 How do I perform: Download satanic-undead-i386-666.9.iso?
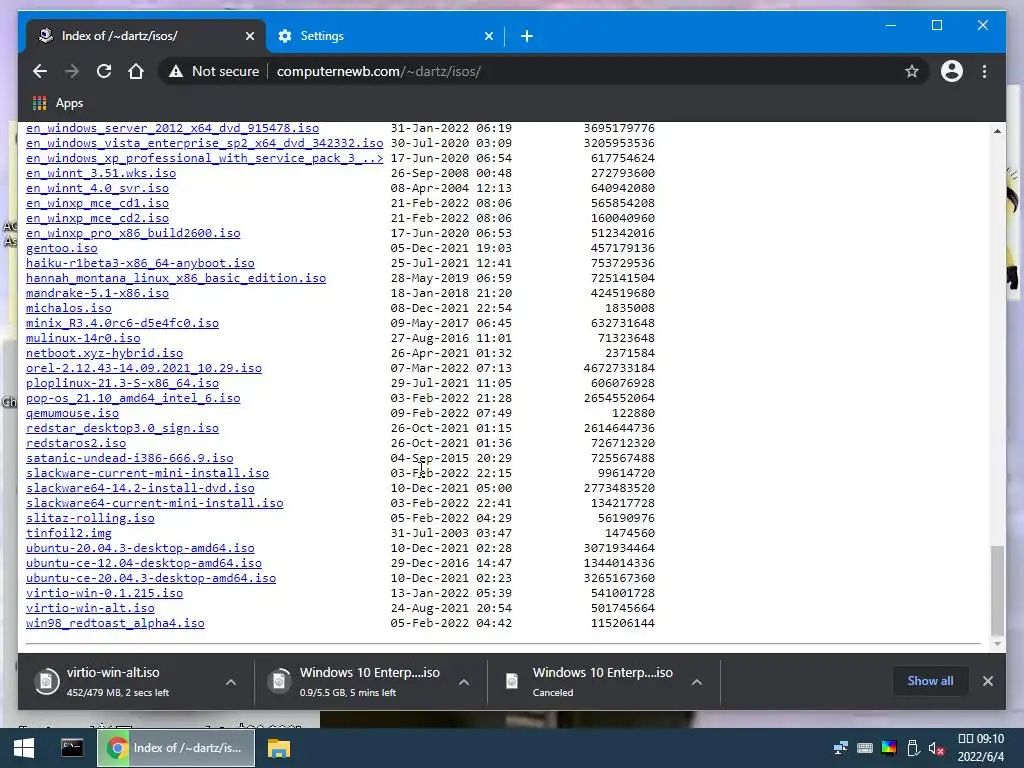(x=129, y=458)
